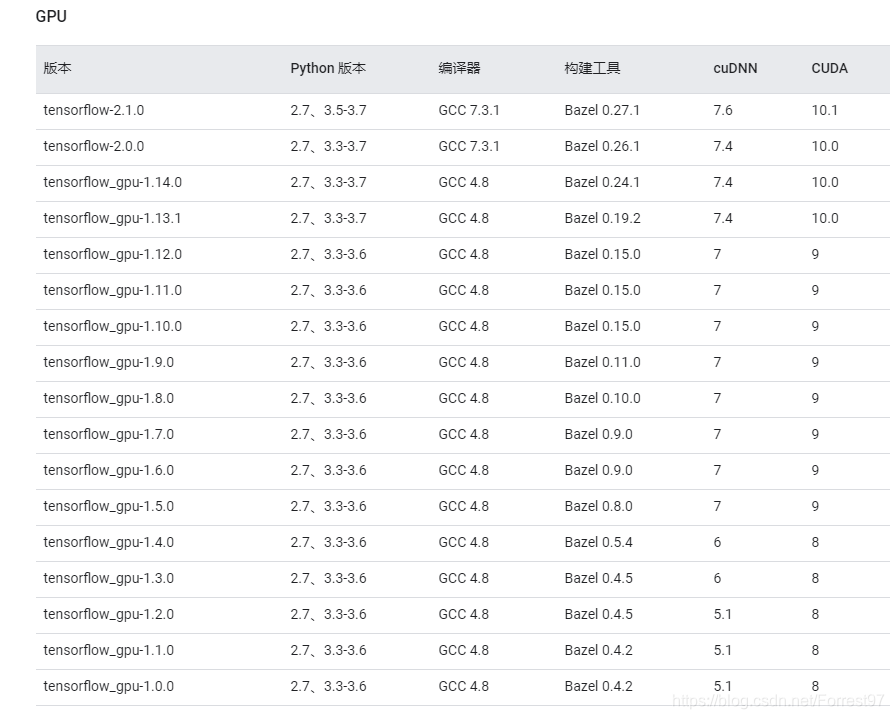
Task: Click cuDNN 6 in tensorflow_gpu-1.4.0 row
Action: [717, 541]
